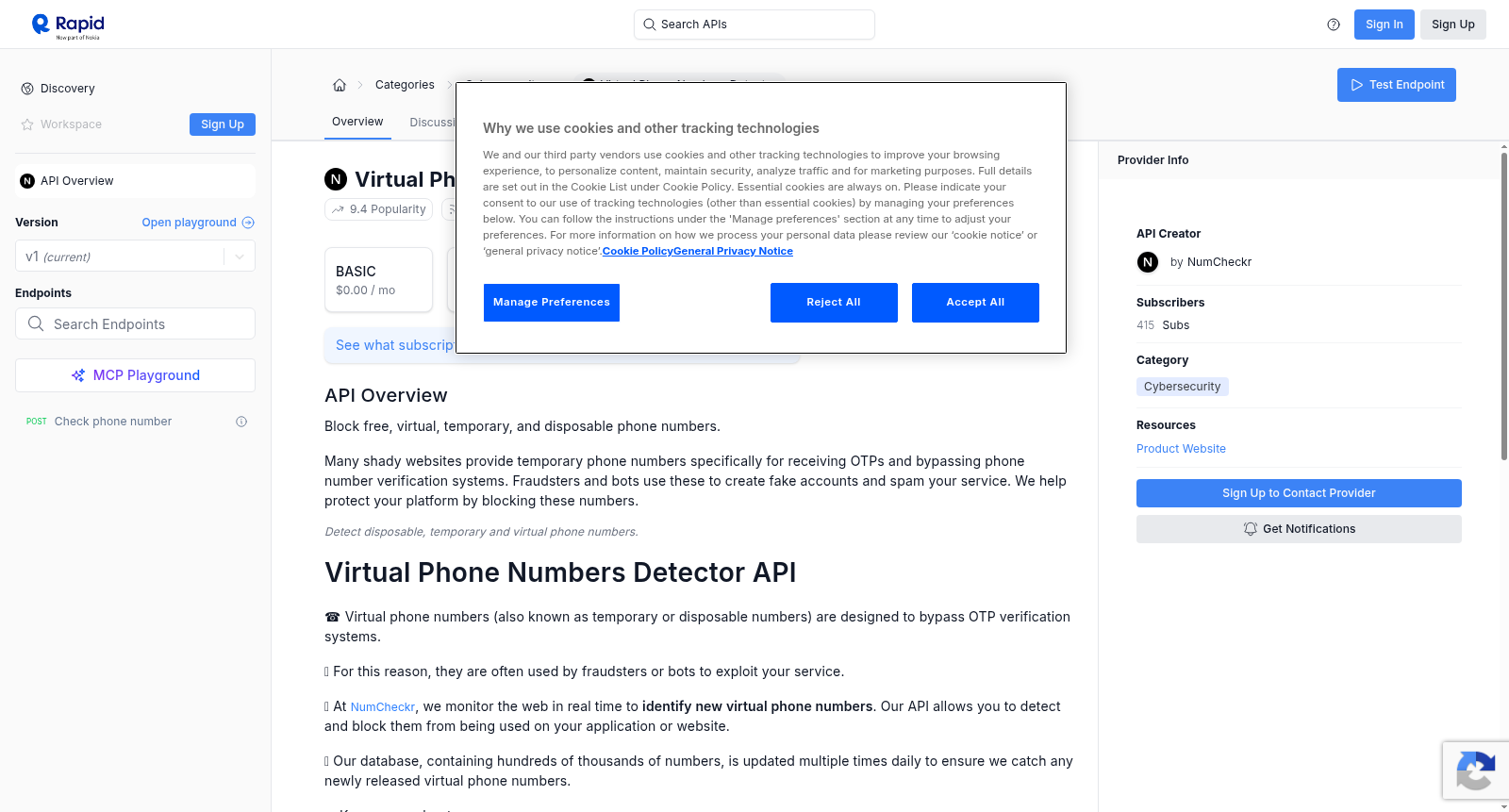Click the N logo beside Virtual Ph title
This screenshot has height=812, width=1509.
336,179
